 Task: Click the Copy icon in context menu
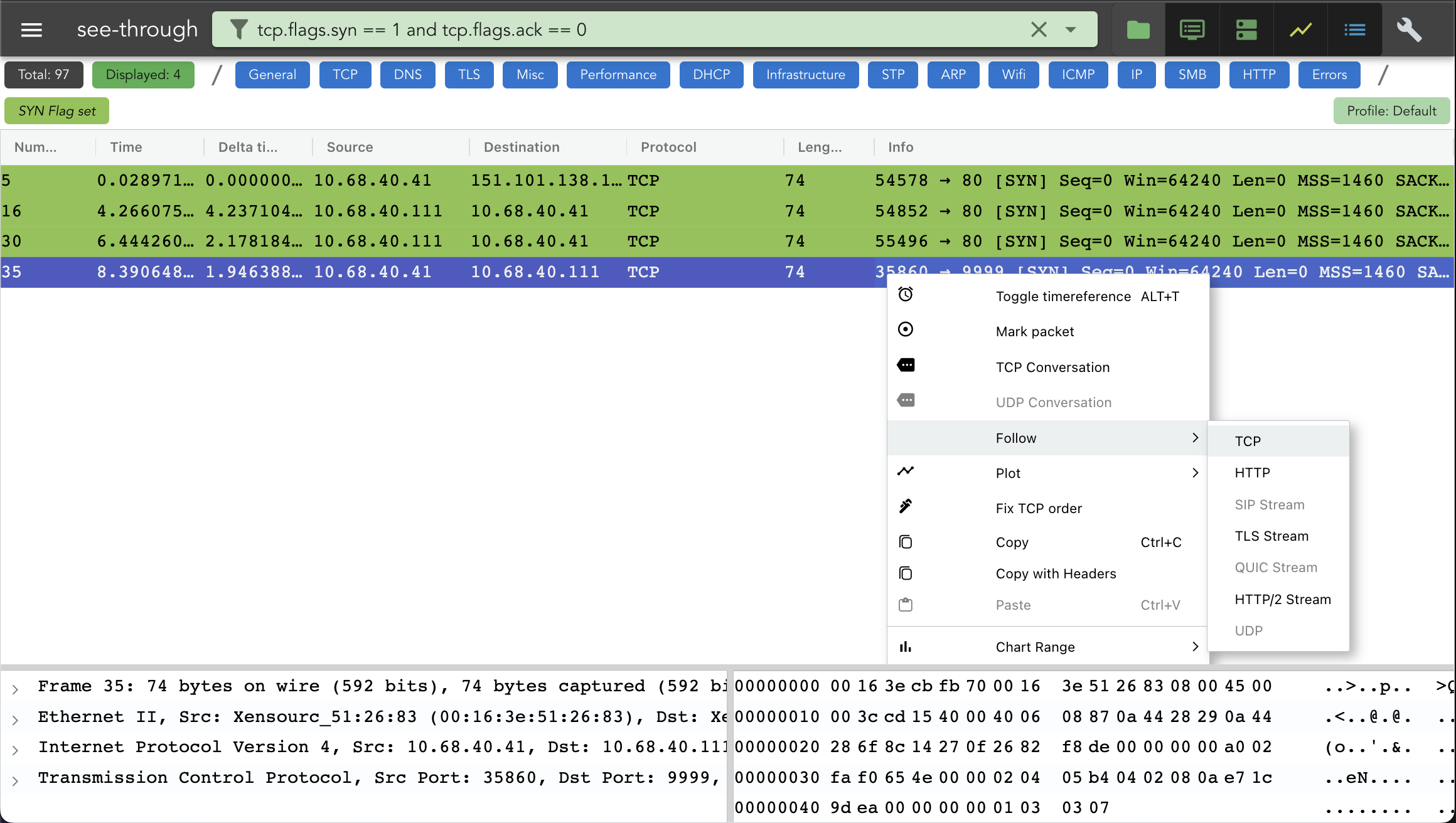point(906,542)
